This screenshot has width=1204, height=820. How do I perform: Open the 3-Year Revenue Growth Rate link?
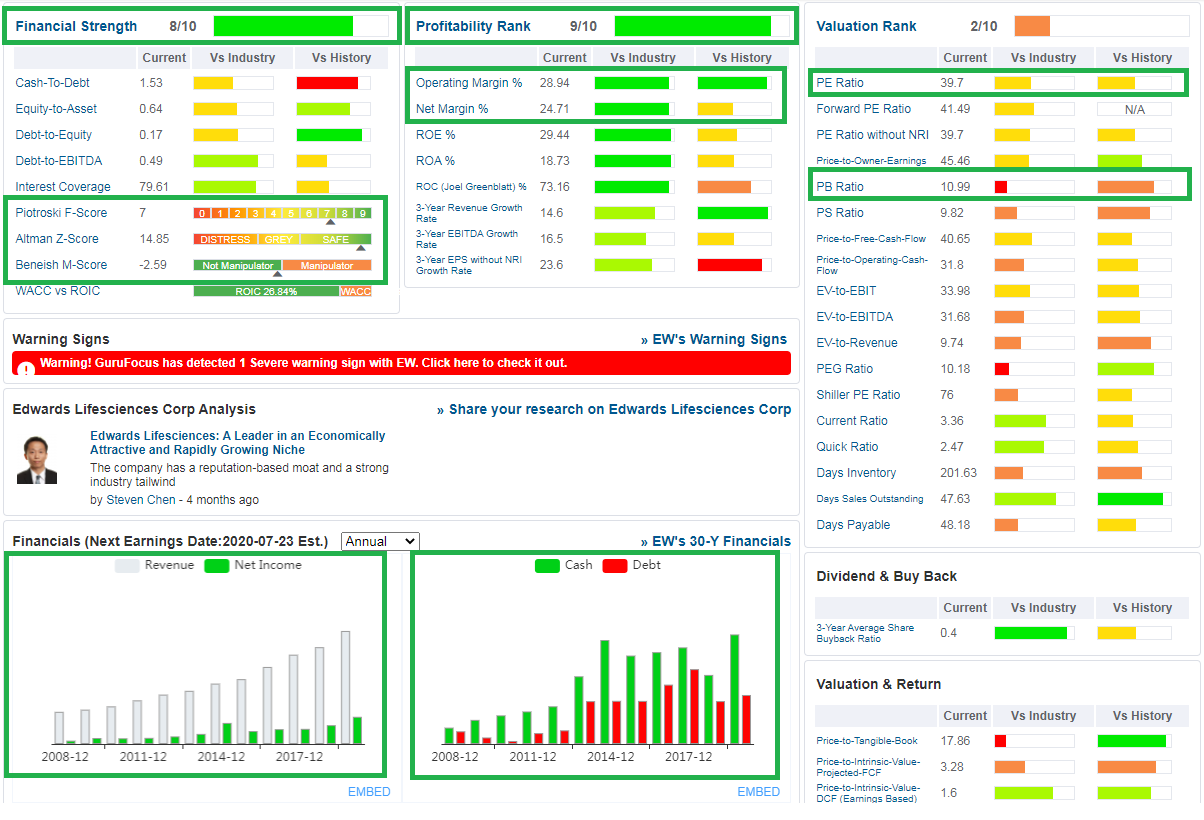tap(469, 213)
